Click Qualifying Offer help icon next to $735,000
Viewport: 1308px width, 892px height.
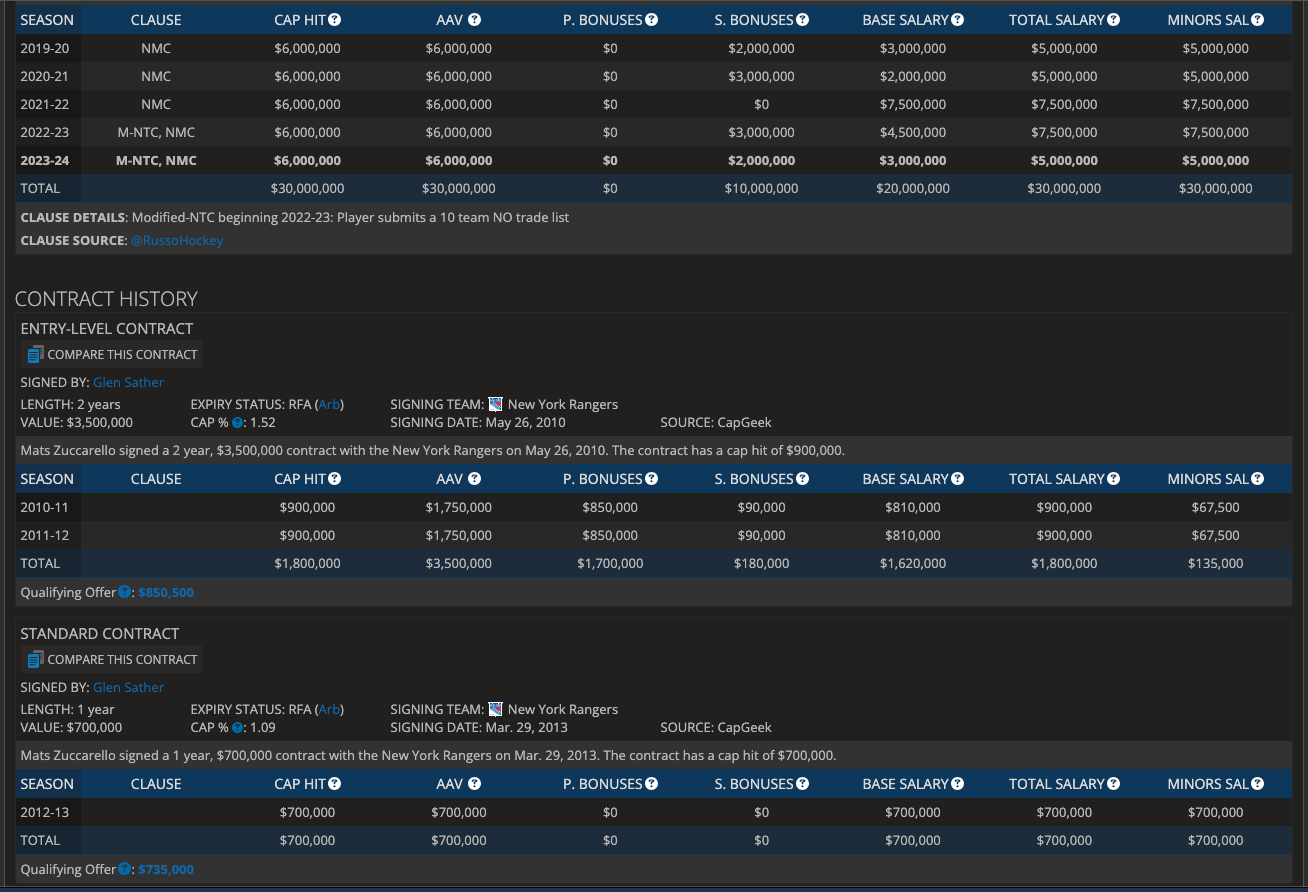[125, 869]
